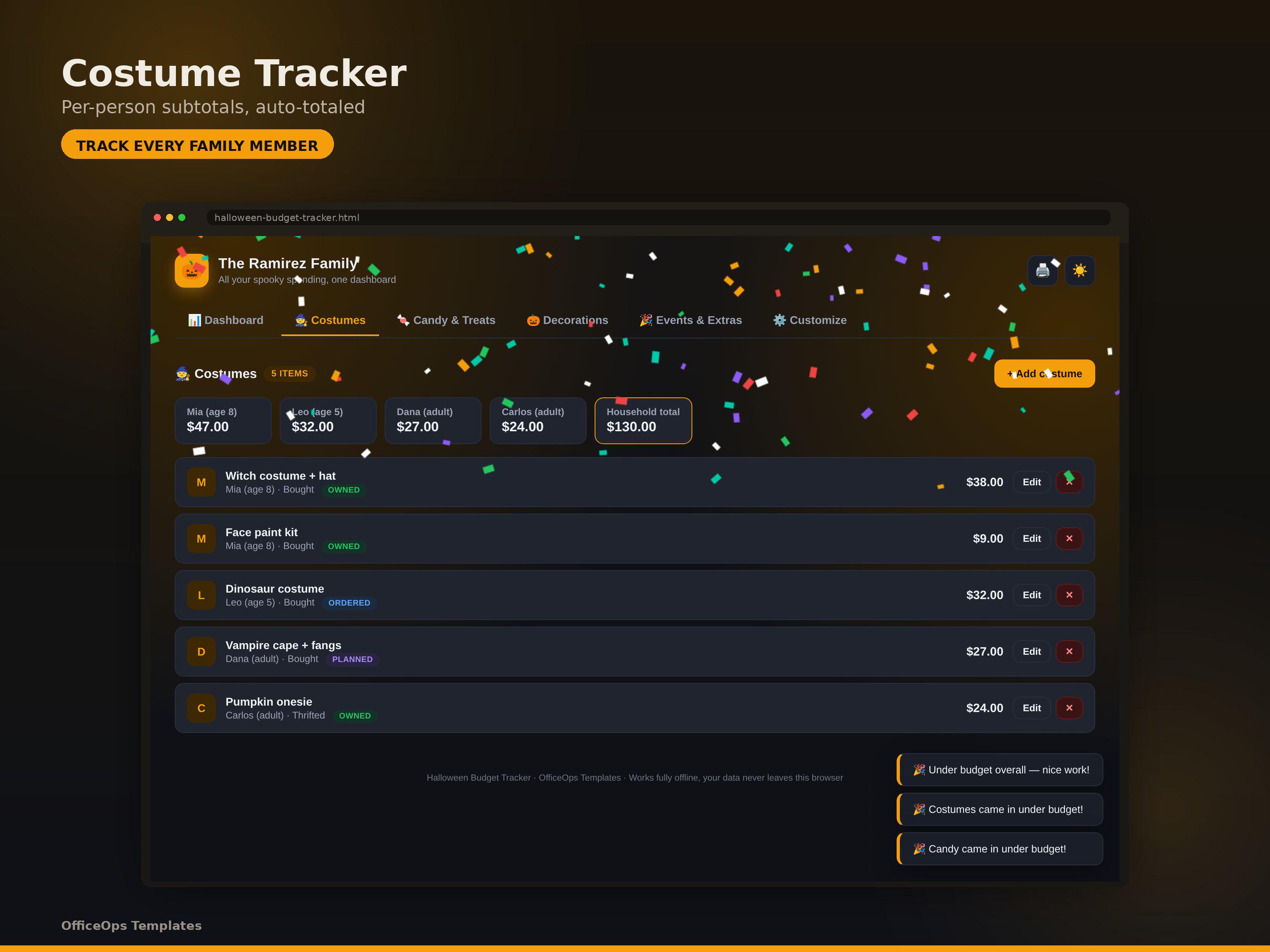Select the Dana (adult) subtotal card
The image size is (1270, 952).
(433, 421)
